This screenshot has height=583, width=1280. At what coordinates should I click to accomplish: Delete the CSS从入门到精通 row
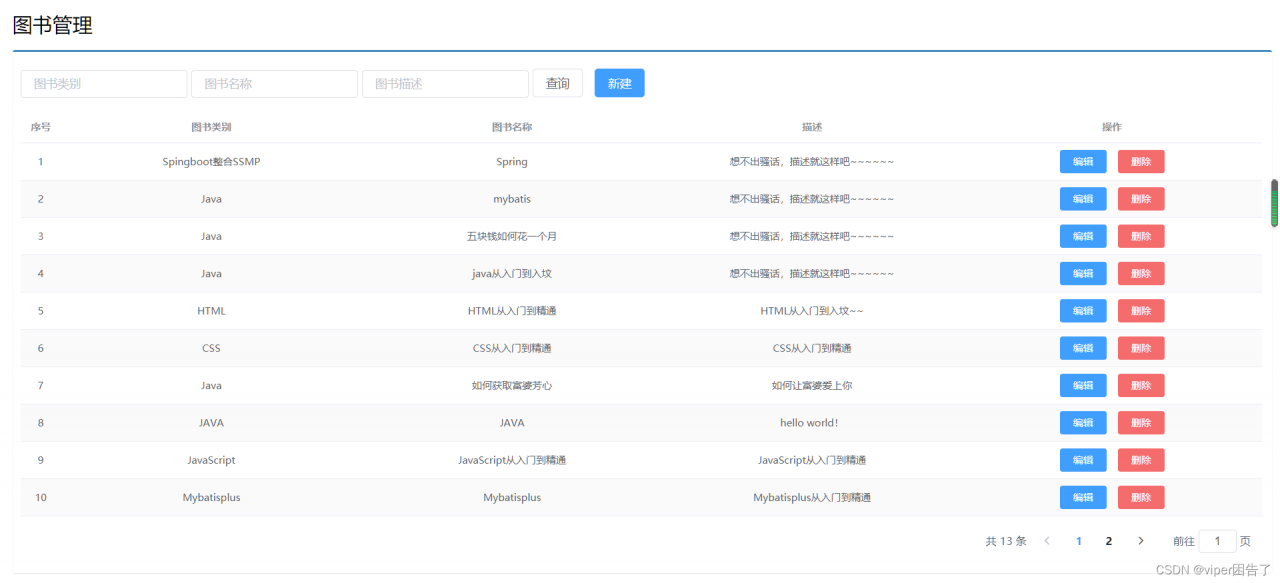tap(1141, 348)
